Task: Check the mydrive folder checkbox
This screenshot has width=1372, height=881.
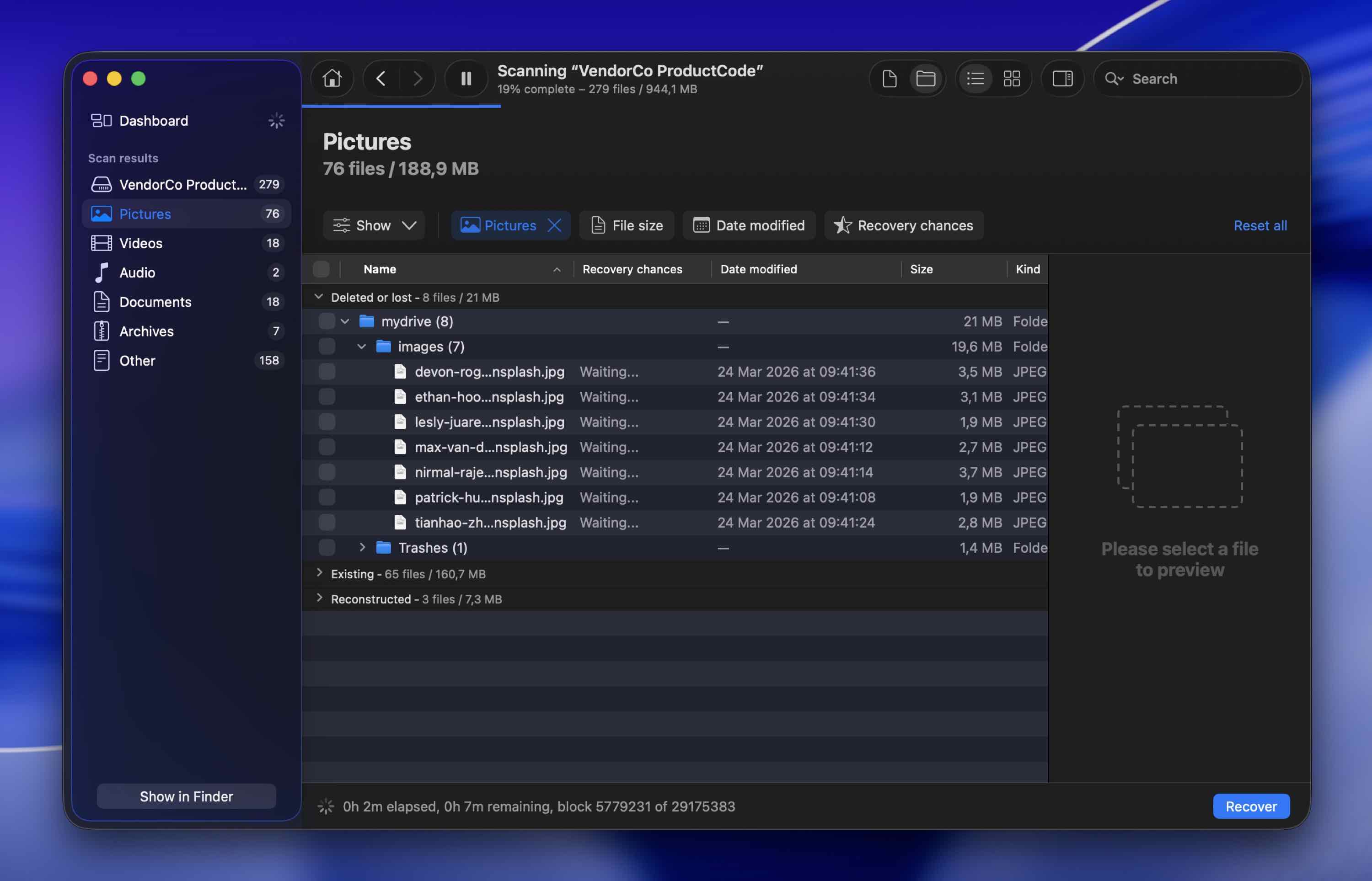Action: point(327,321)
